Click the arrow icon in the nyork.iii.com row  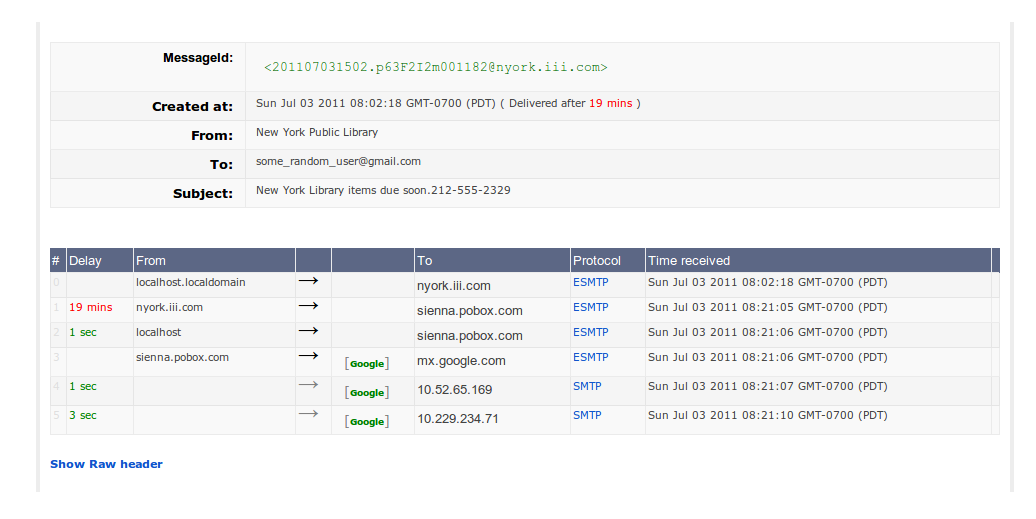point(309,306)
